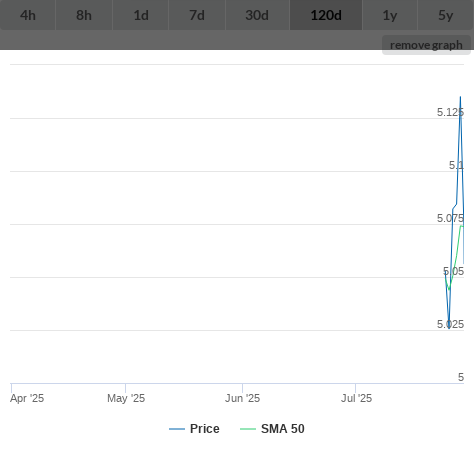Click the 5.075 y-axis label
The image size is (474, 455).
[450, 218]
